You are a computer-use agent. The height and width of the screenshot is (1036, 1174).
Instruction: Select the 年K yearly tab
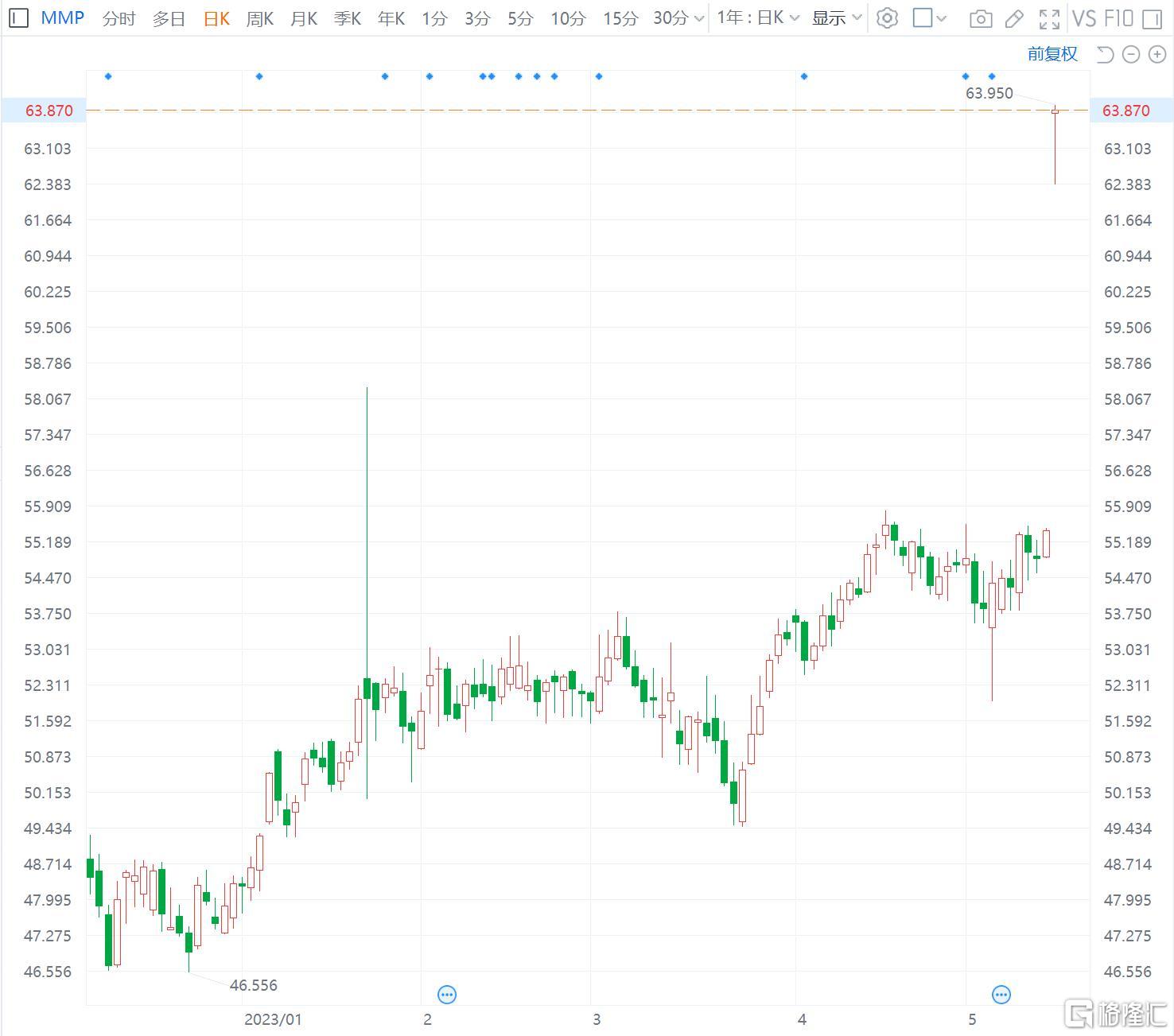pos(391,18)
